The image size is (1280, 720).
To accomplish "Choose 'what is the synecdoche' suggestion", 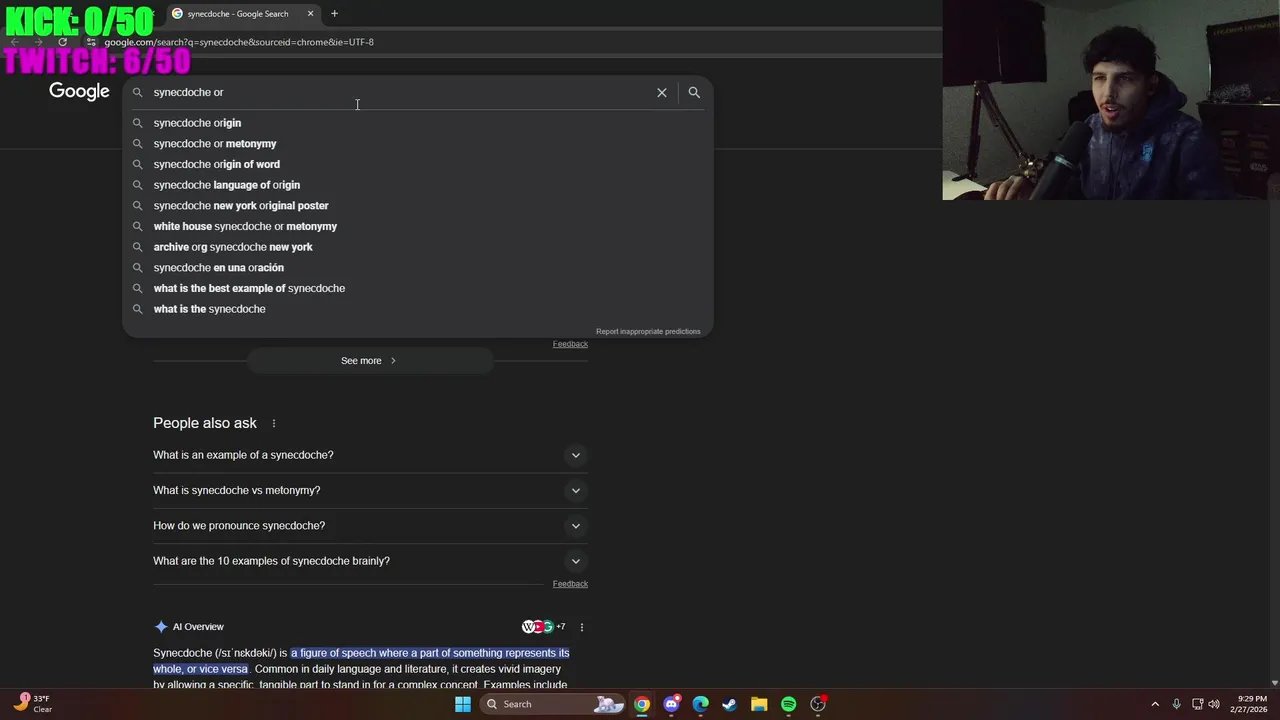I will point(418,309).
